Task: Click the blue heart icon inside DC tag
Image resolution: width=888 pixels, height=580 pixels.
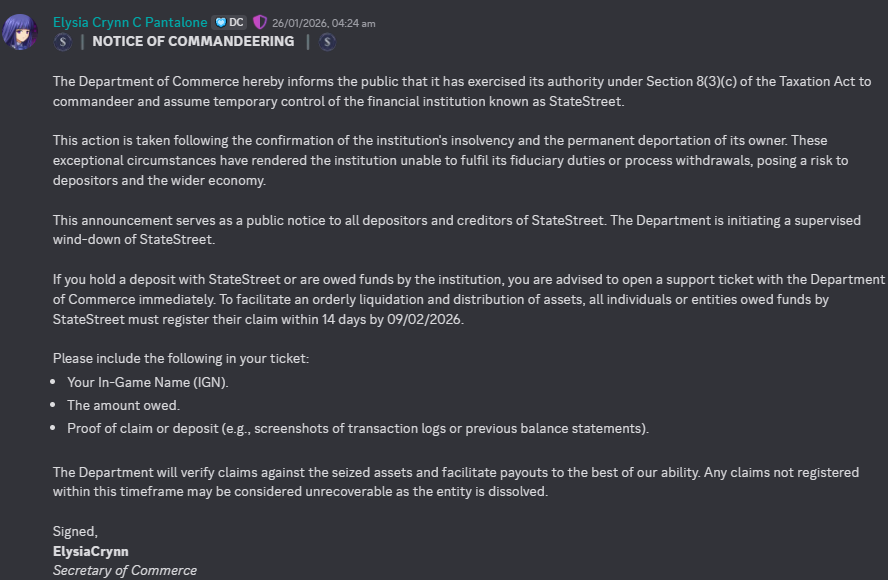Action: pyautogui.click(x=221, y=22)
